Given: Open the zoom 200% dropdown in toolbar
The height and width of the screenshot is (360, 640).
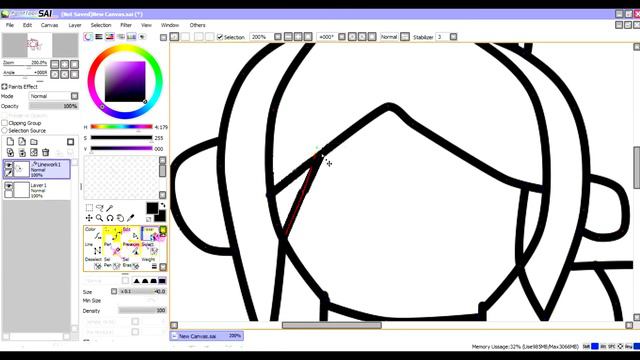Looking at the screenshot, I should point(278,37).
